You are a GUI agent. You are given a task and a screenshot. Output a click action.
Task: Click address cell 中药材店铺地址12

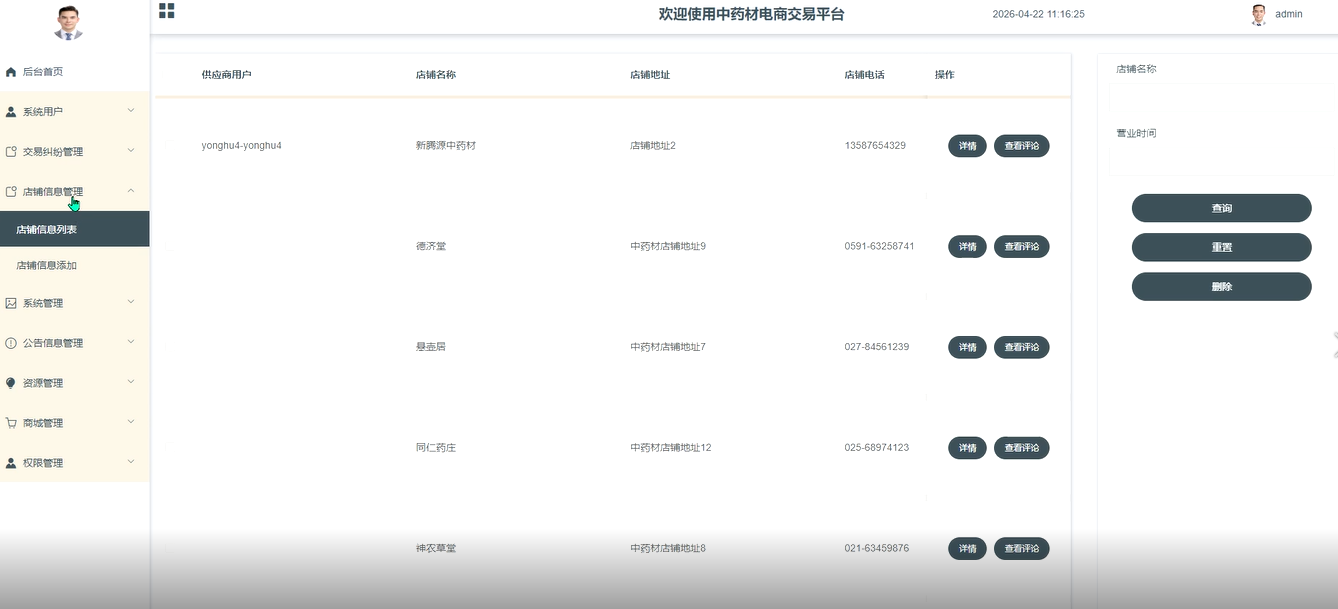tap(671, 447)
